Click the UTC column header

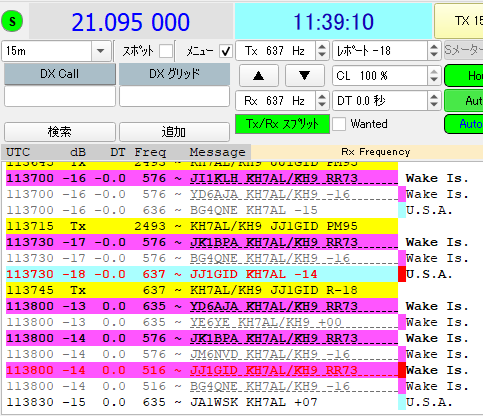tap(18, 152)
